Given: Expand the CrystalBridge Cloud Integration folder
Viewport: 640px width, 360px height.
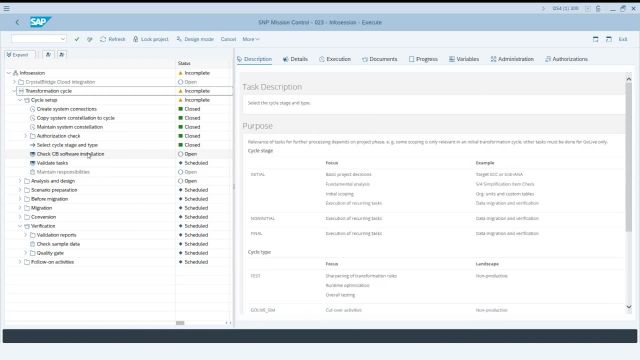Looking at the screenshot, I should pos(14,82).
